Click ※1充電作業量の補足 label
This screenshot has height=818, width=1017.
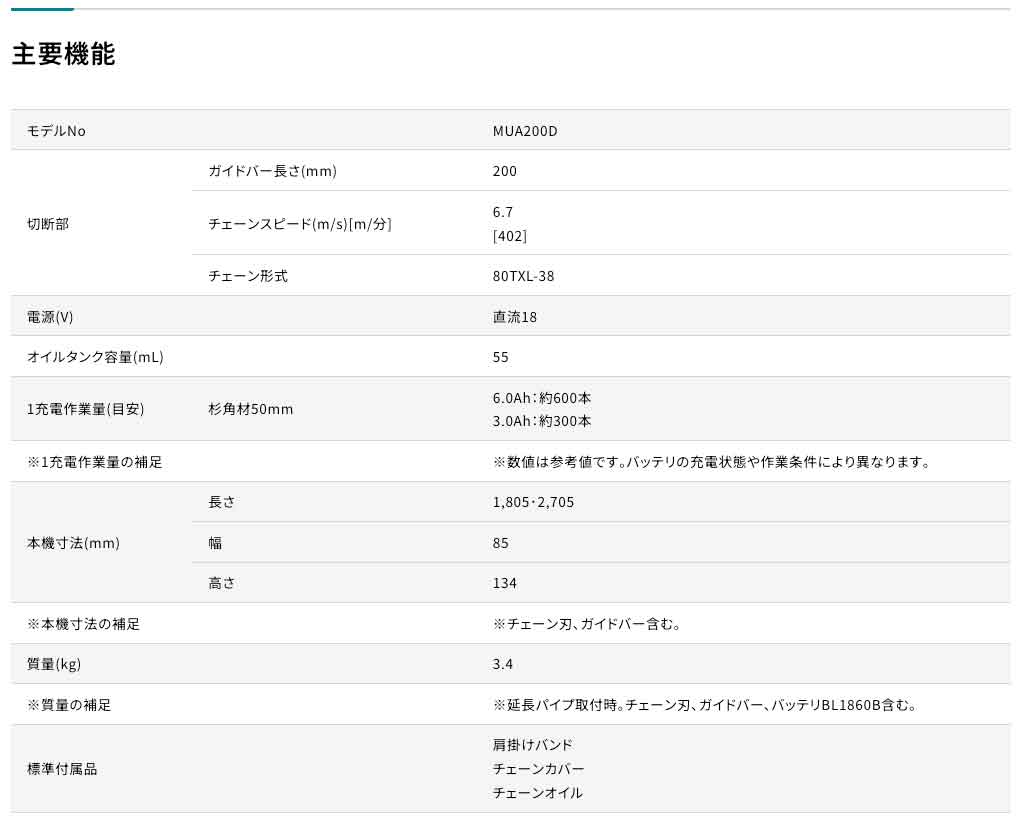[x=95, y=462]
